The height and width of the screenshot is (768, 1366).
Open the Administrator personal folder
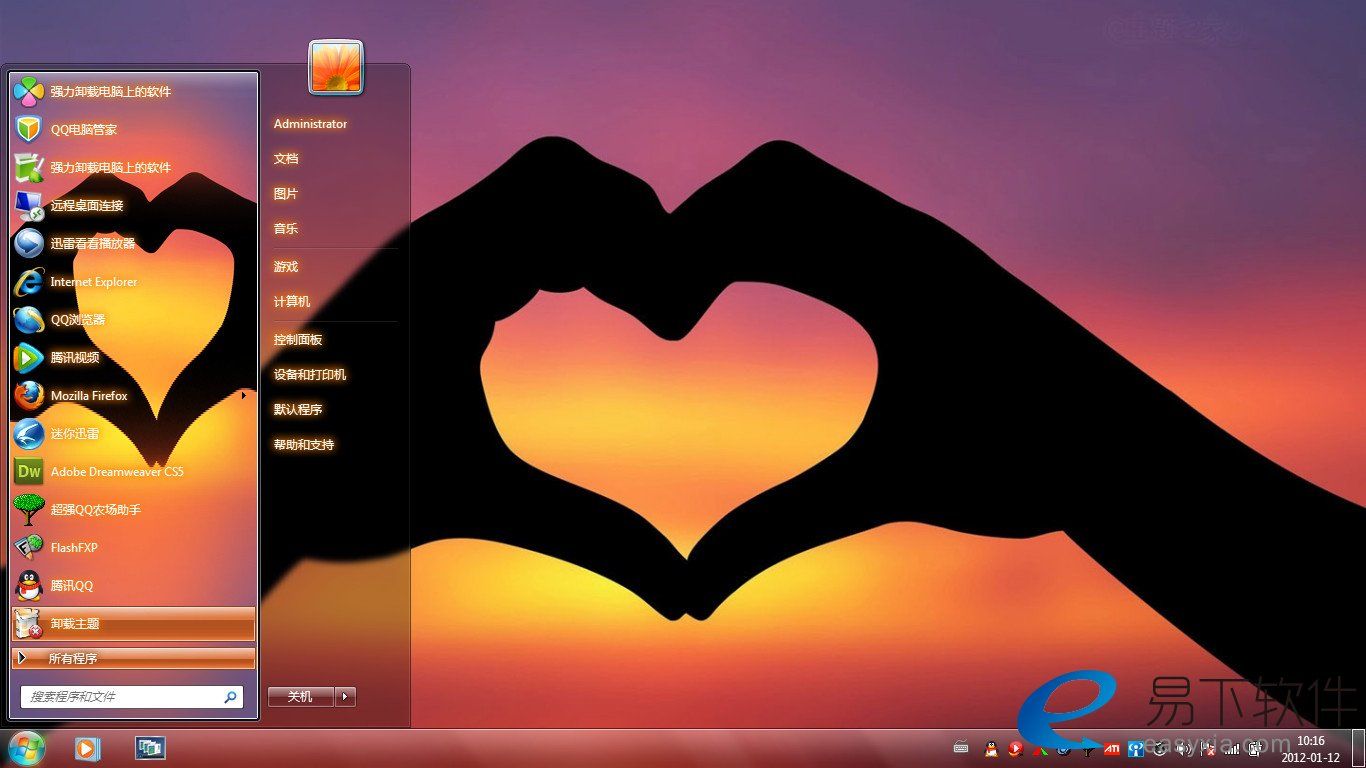pos(311,124)
